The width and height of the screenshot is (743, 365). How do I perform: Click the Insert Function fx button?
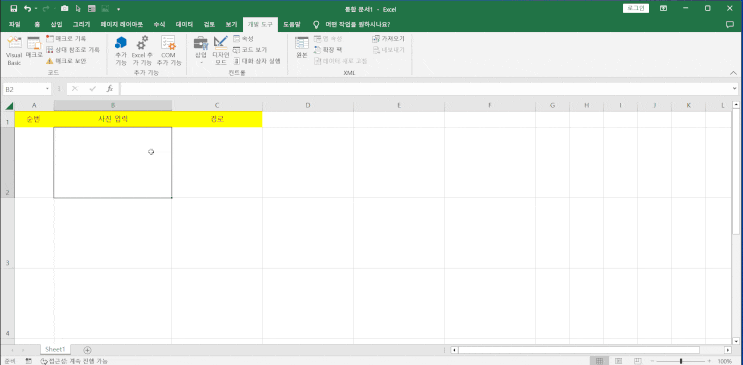tap(109, 89)
